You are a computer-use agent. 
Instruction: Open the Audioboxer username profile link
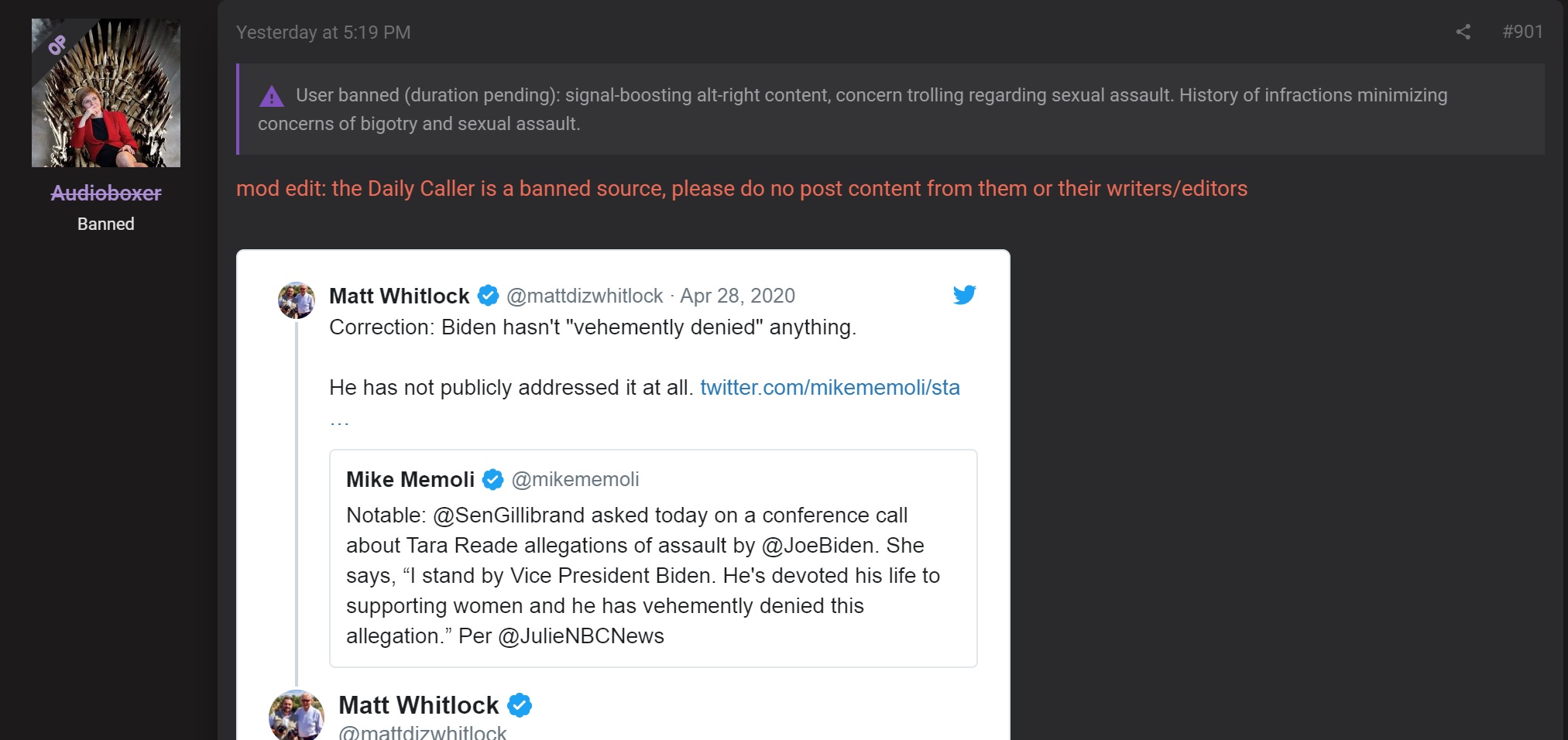click(x=106, y=193)
